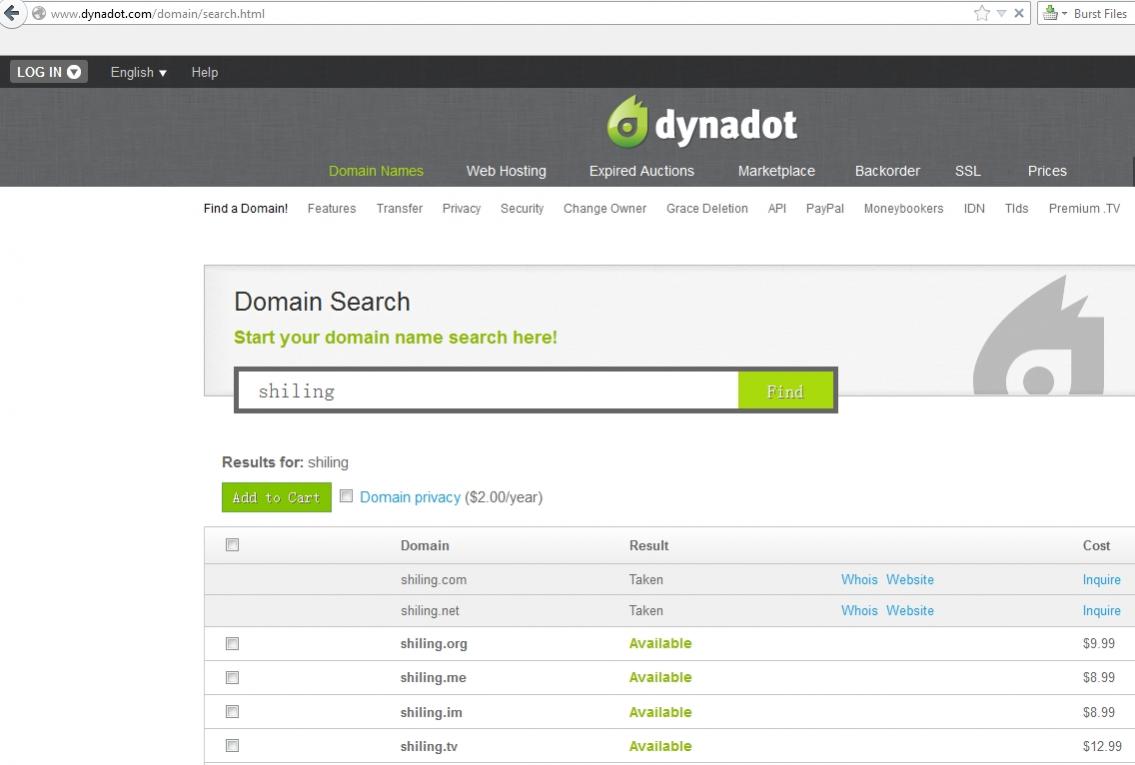Open Website link for shiling.com
Viewport: 1135px width, 765px height.
(x=910, y=580)
